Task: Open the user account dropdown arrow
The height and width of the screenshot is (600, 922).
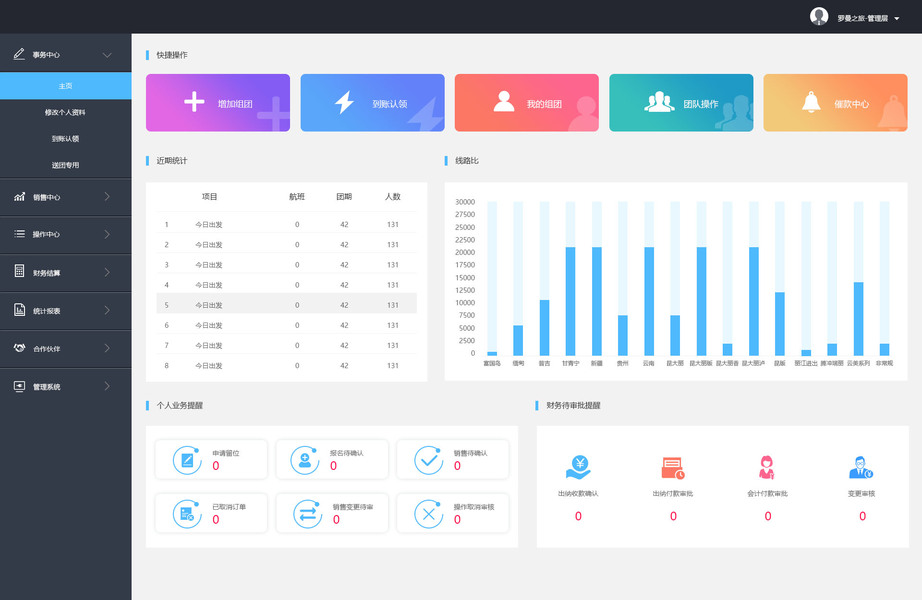Action: (897, 18)
